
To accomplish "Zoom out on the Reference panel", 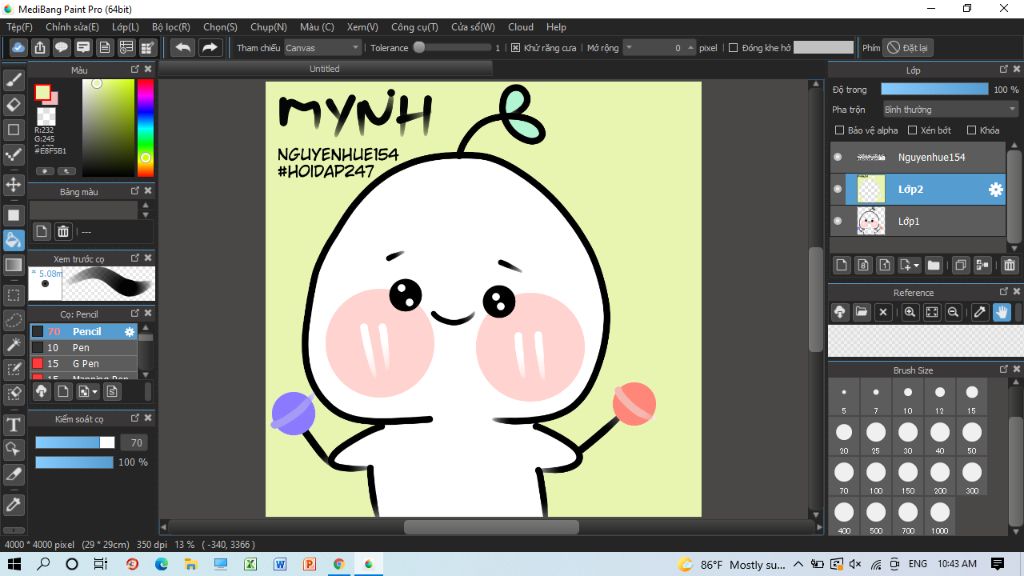I will point(953,312).
